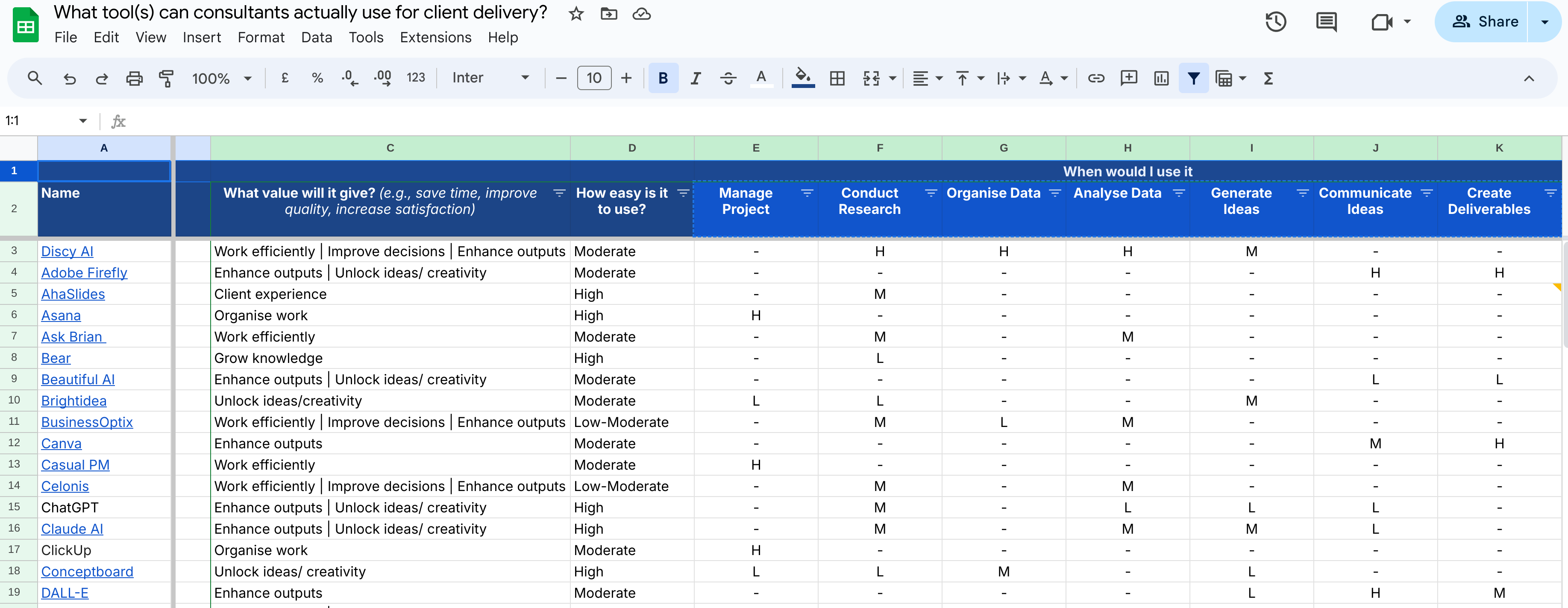This screenshot has height=608, width=1568.
Task: Click the font size input field
Action: [593, 79]
